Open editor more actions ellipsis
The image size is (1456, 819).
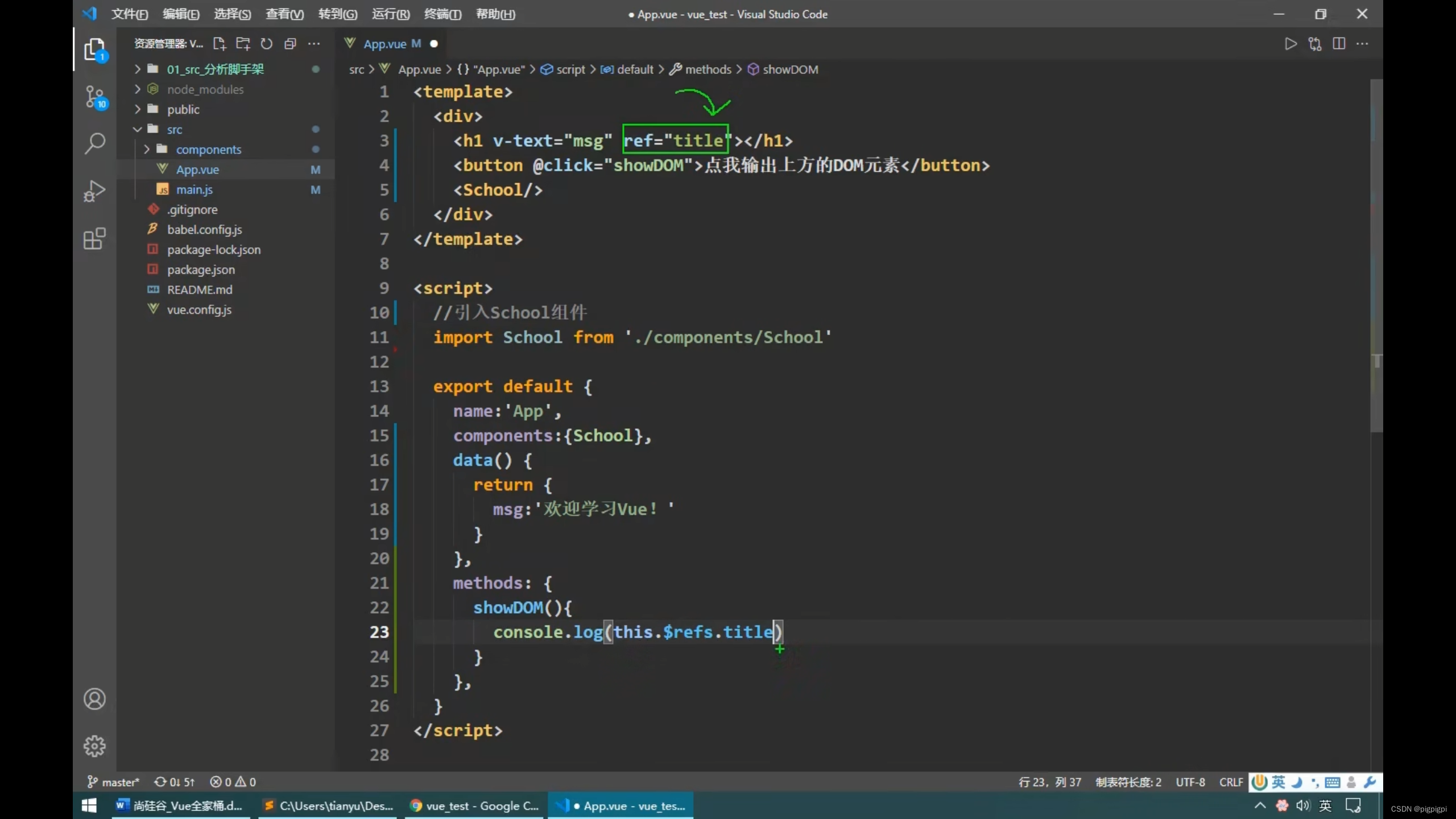pyautogui.click(x=1363, y=44)
